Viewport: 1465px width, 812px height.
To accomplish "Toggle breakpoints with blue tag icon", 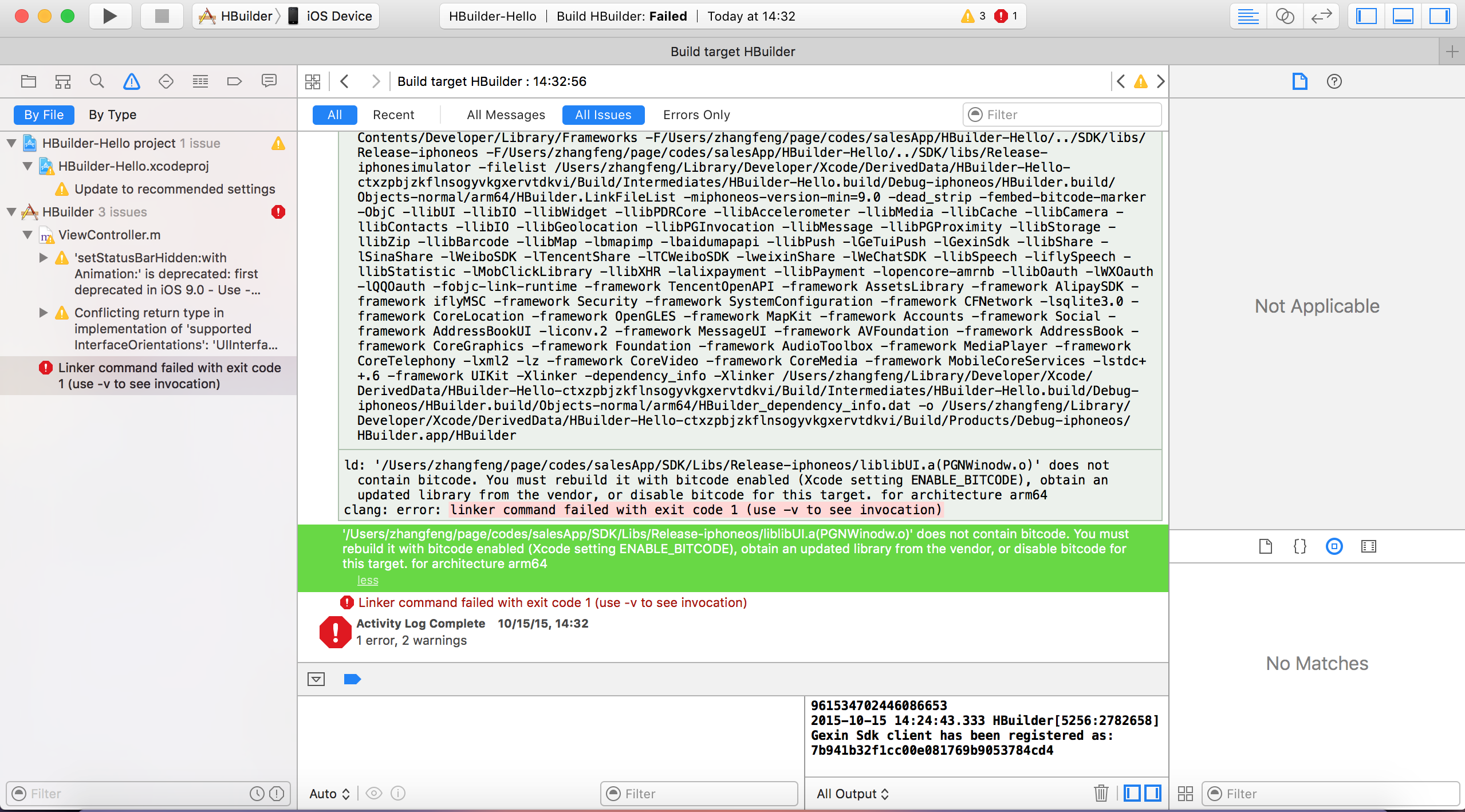I will [x=352, y=679].
